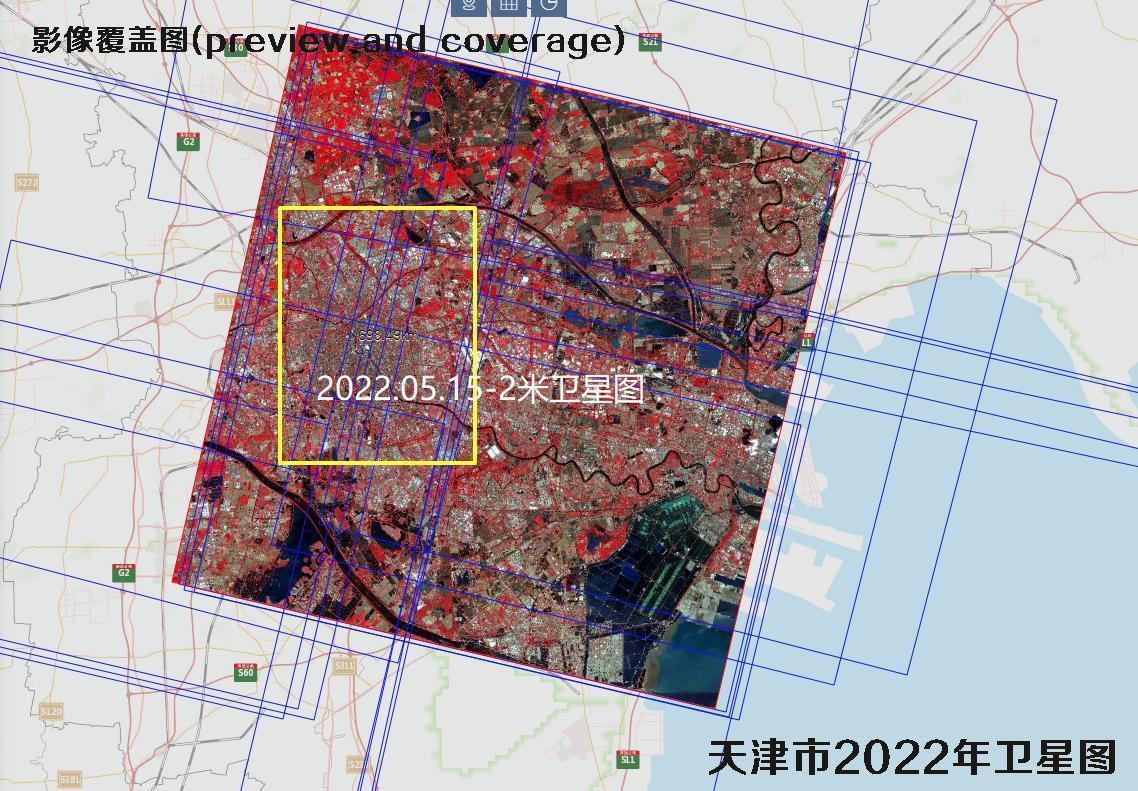The height and width of the screenshot is (791, 1138).
Task: Open the grid view toolbar icon
Action: pyautogui.click(x=509, y=5)
